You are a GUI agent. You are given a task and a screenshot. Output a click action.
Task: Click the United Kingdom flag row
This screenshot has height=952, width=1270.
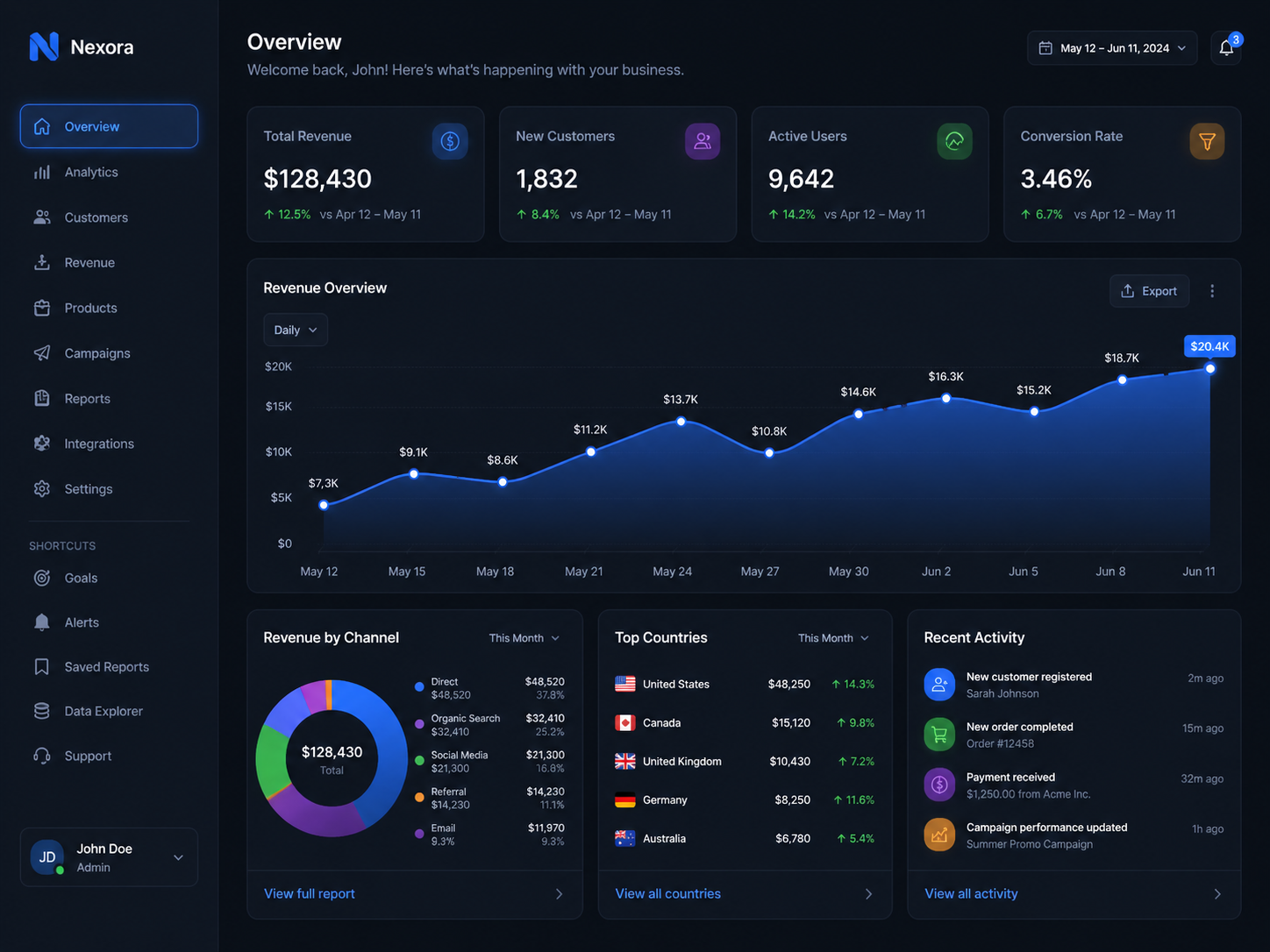click(x=745, y=761)
